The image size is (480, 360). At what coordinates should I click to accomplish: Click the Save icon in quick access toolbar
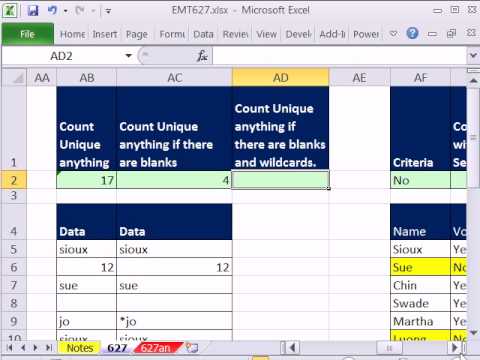33,11
